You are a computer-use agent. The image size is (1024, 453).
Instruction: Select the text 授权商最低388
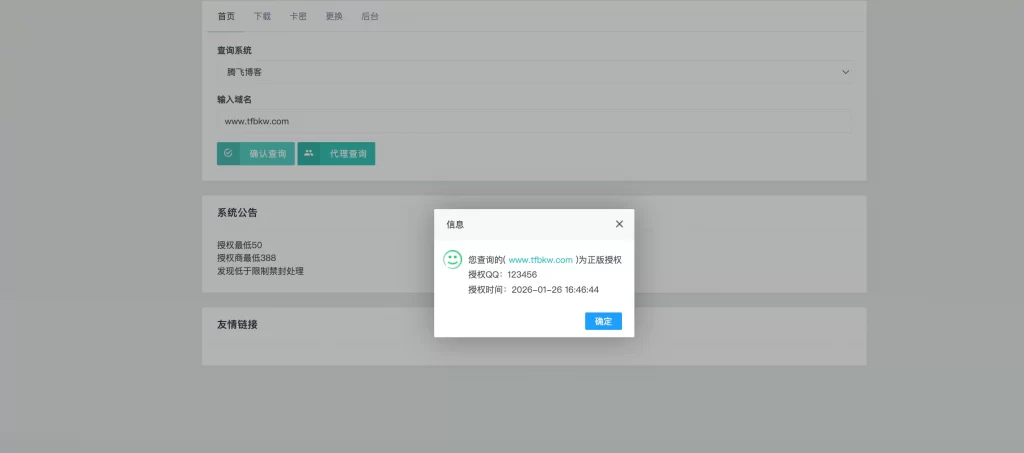pos(246,258)
